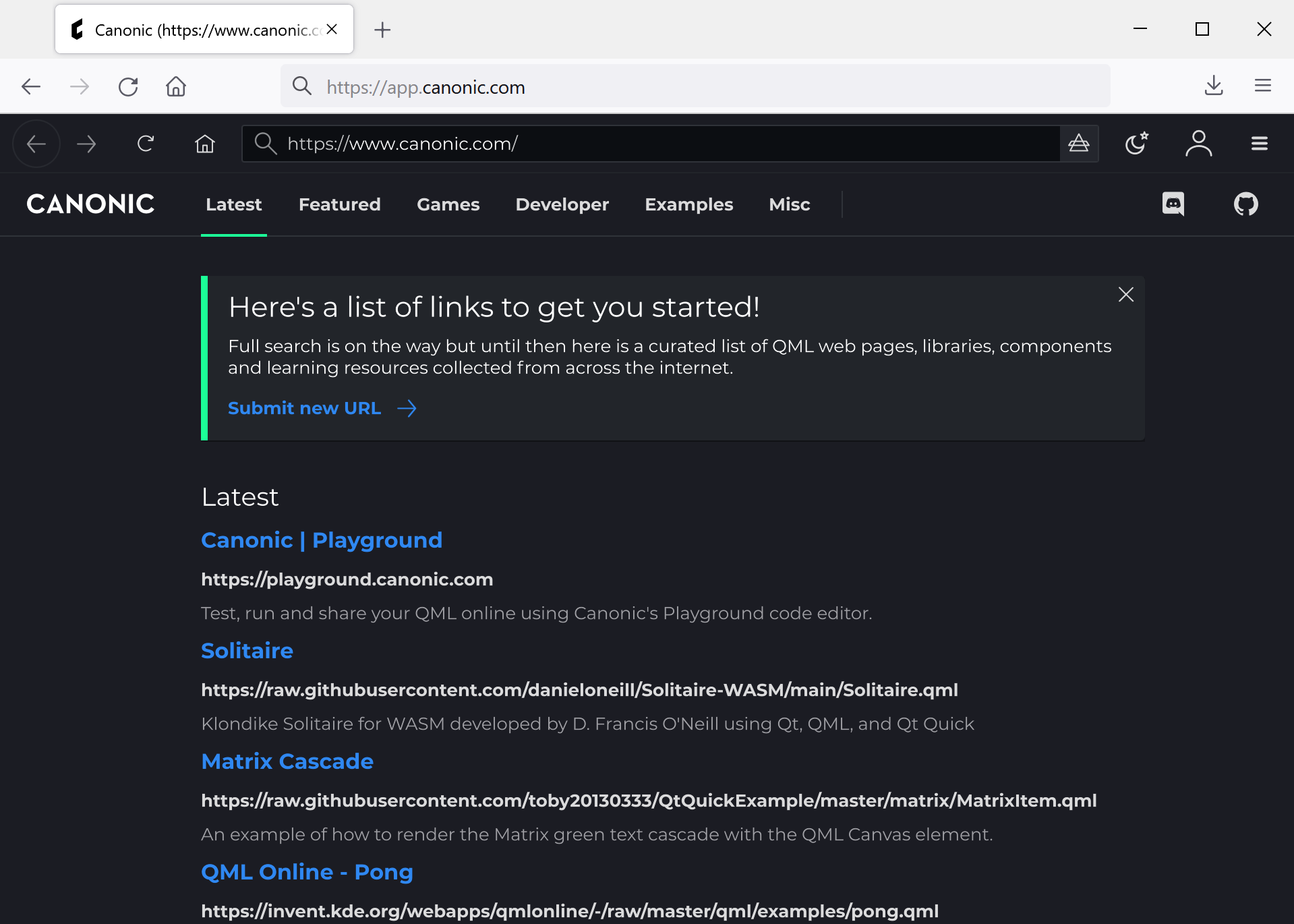Minimize the browser window
Screen dimensions: 1294x924
(x=1140, y=29)
